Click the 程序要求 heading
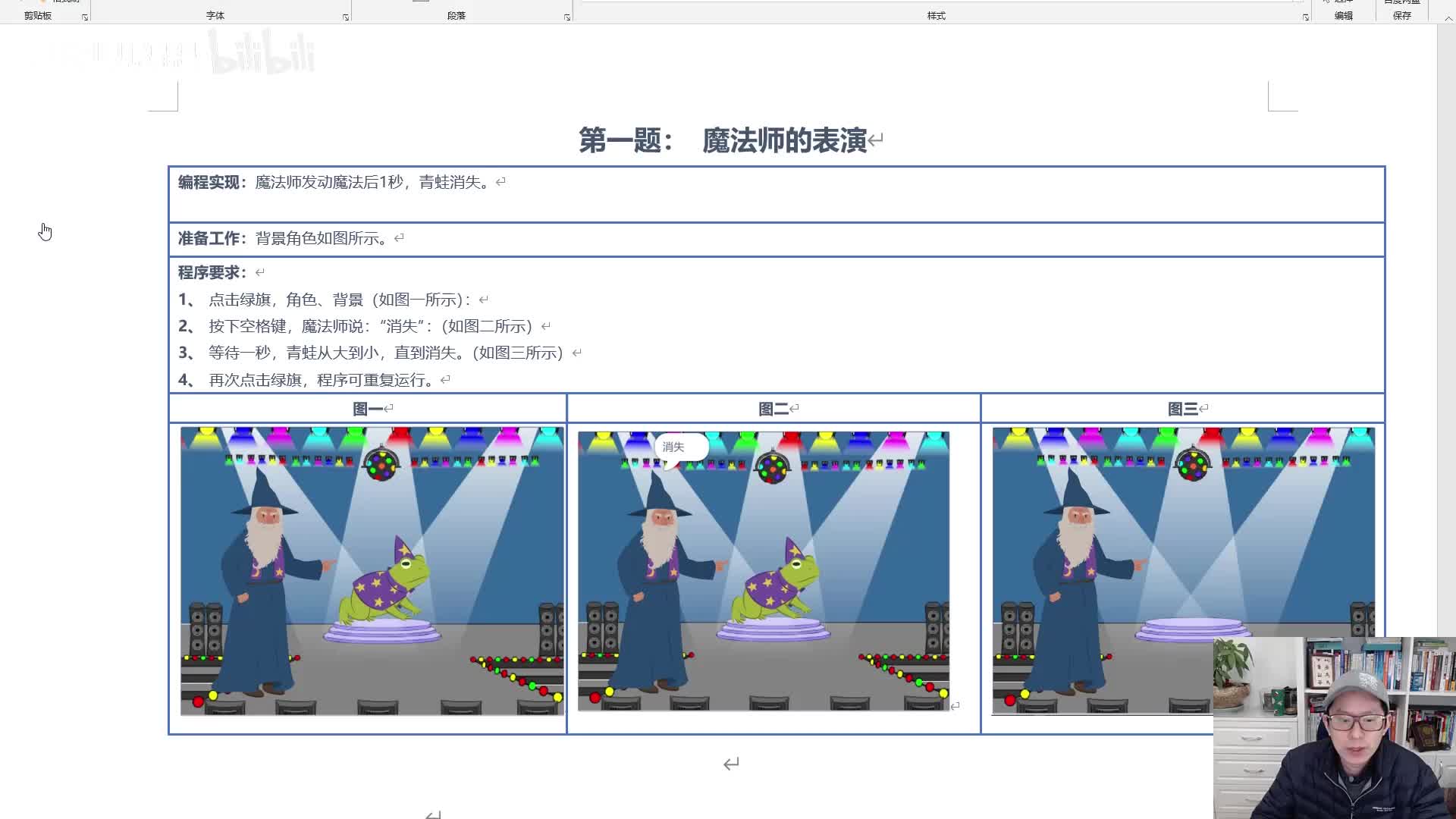The height and width of the screenshot is (819, 1456). coord(213,272)
